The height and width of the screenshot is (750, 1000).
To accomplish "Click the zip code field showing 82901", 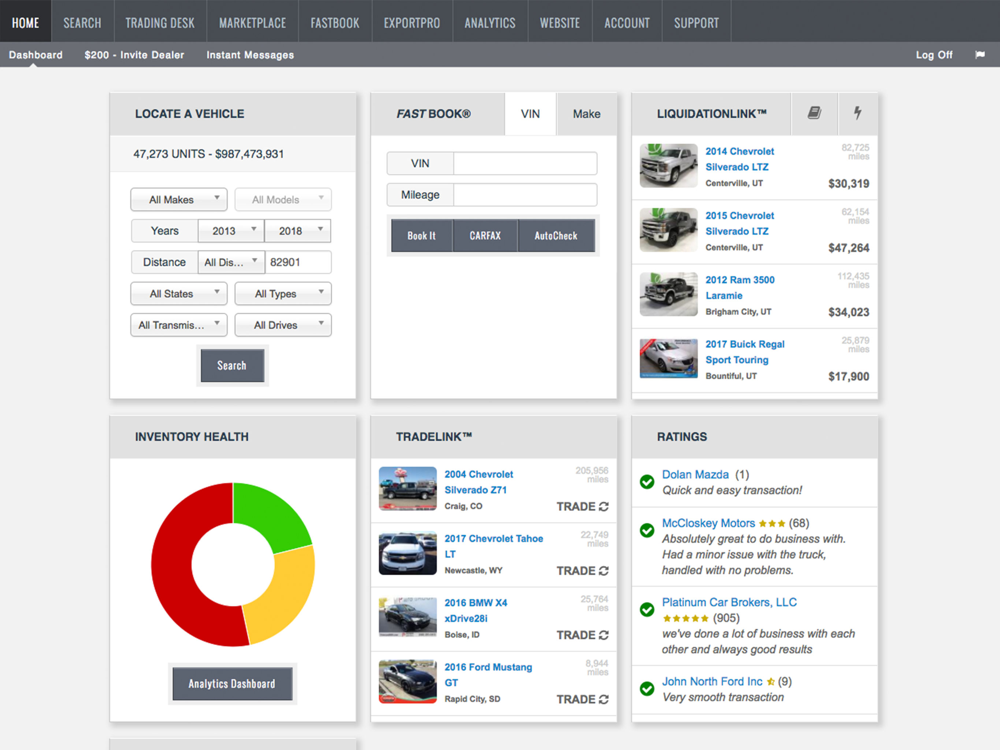I will (x=298, y=262).
